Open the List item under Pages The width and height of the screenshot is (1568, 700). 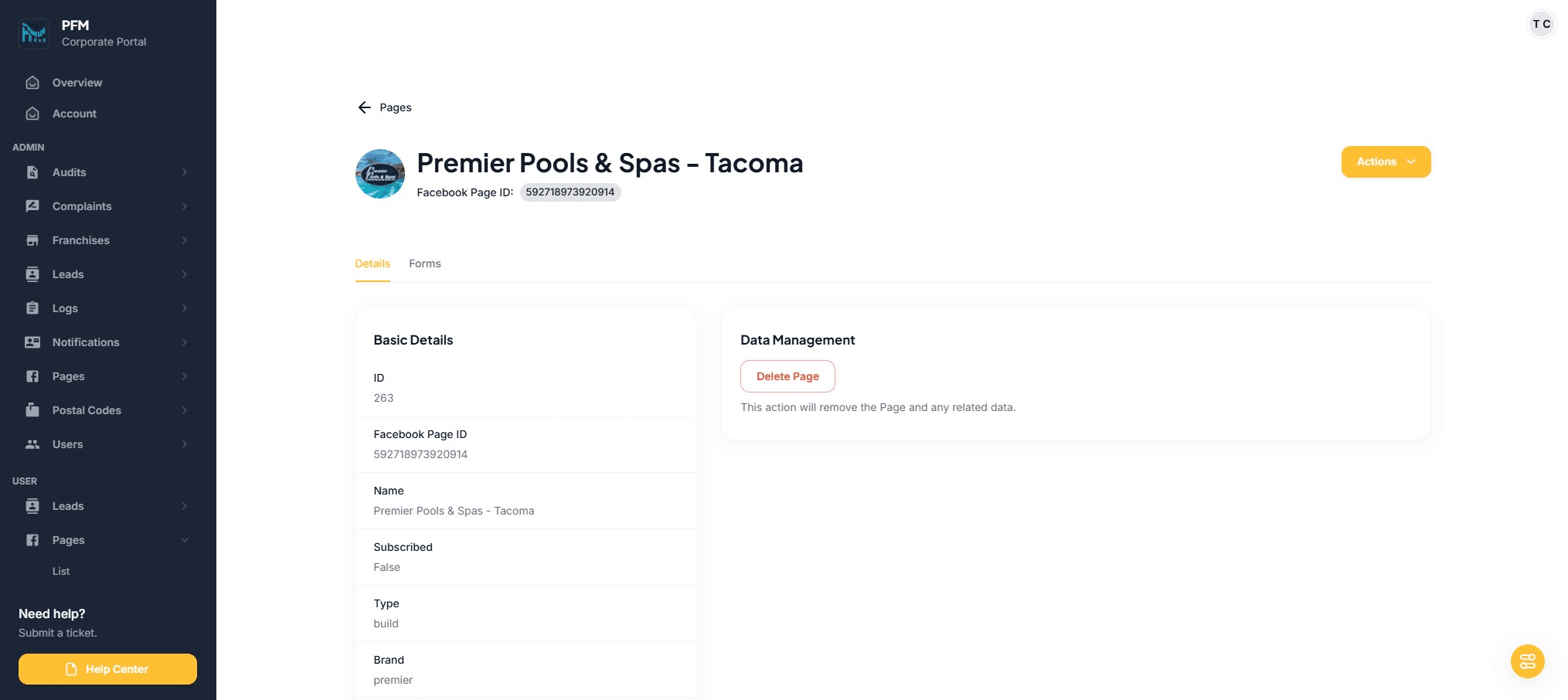(61, 571)
